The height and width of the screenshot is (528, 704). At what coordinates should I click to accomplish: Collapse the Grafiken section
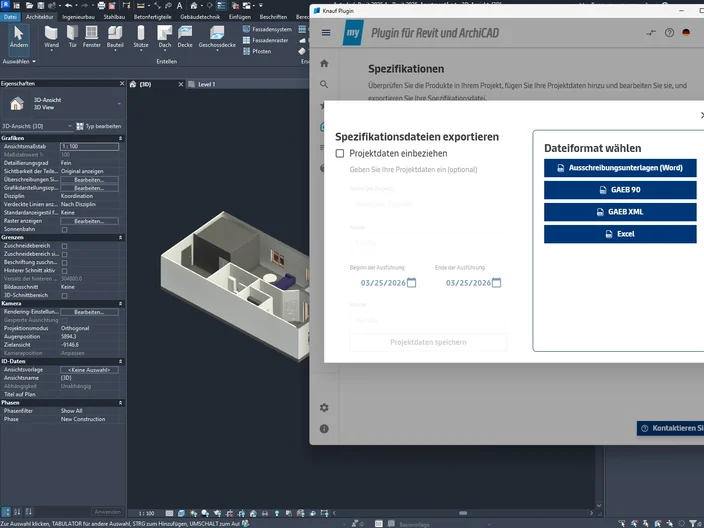[120, 138]
